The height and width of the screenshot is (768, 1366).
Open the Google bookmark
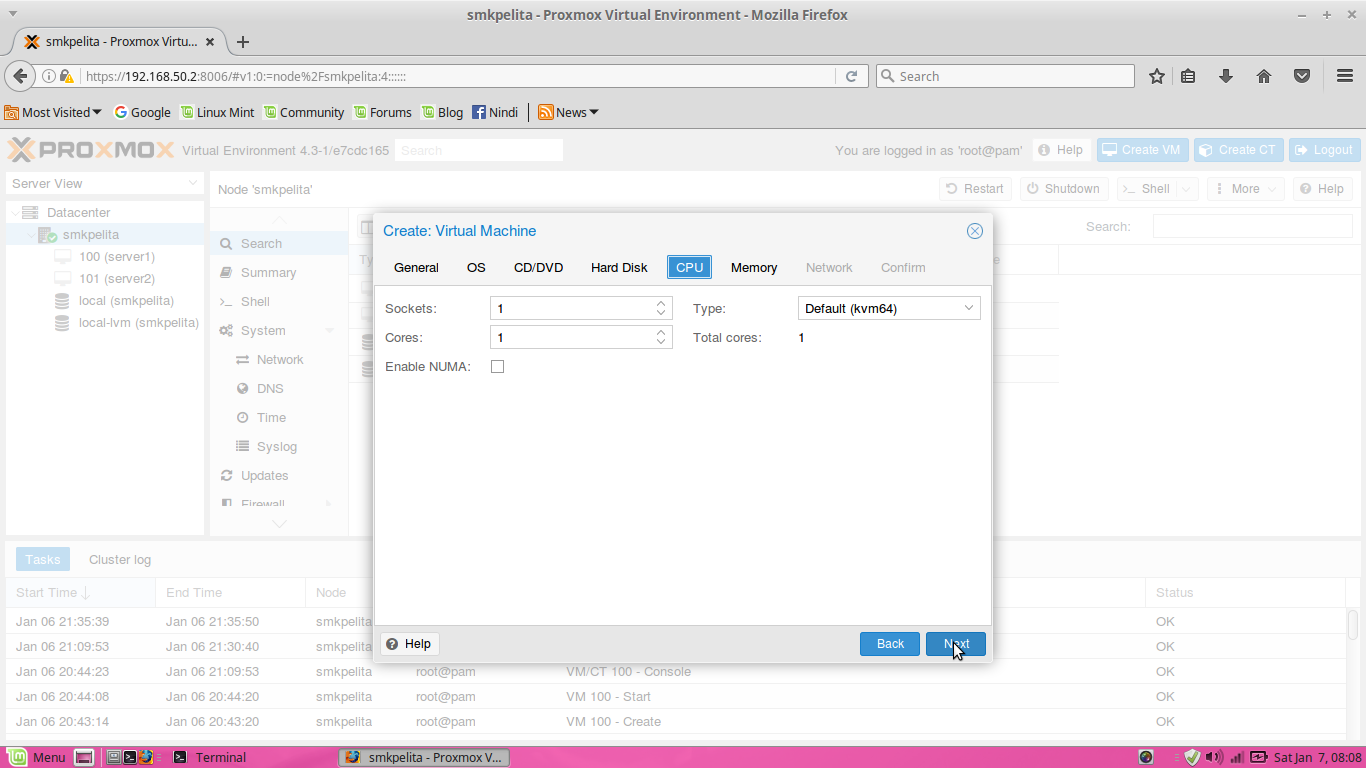click(143, 112)
